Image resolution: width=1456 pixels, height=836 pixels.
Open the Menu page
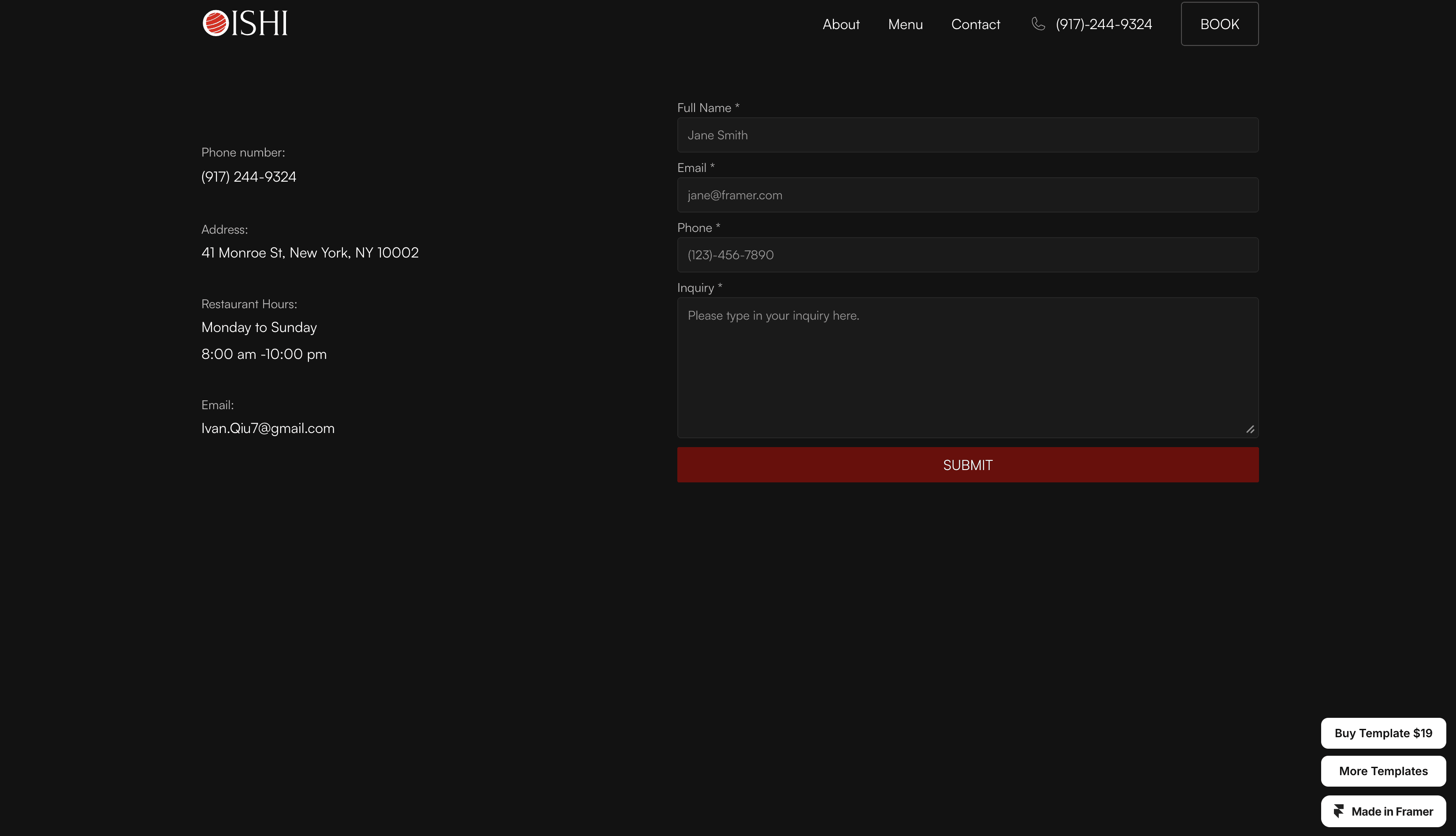[905, 24]
